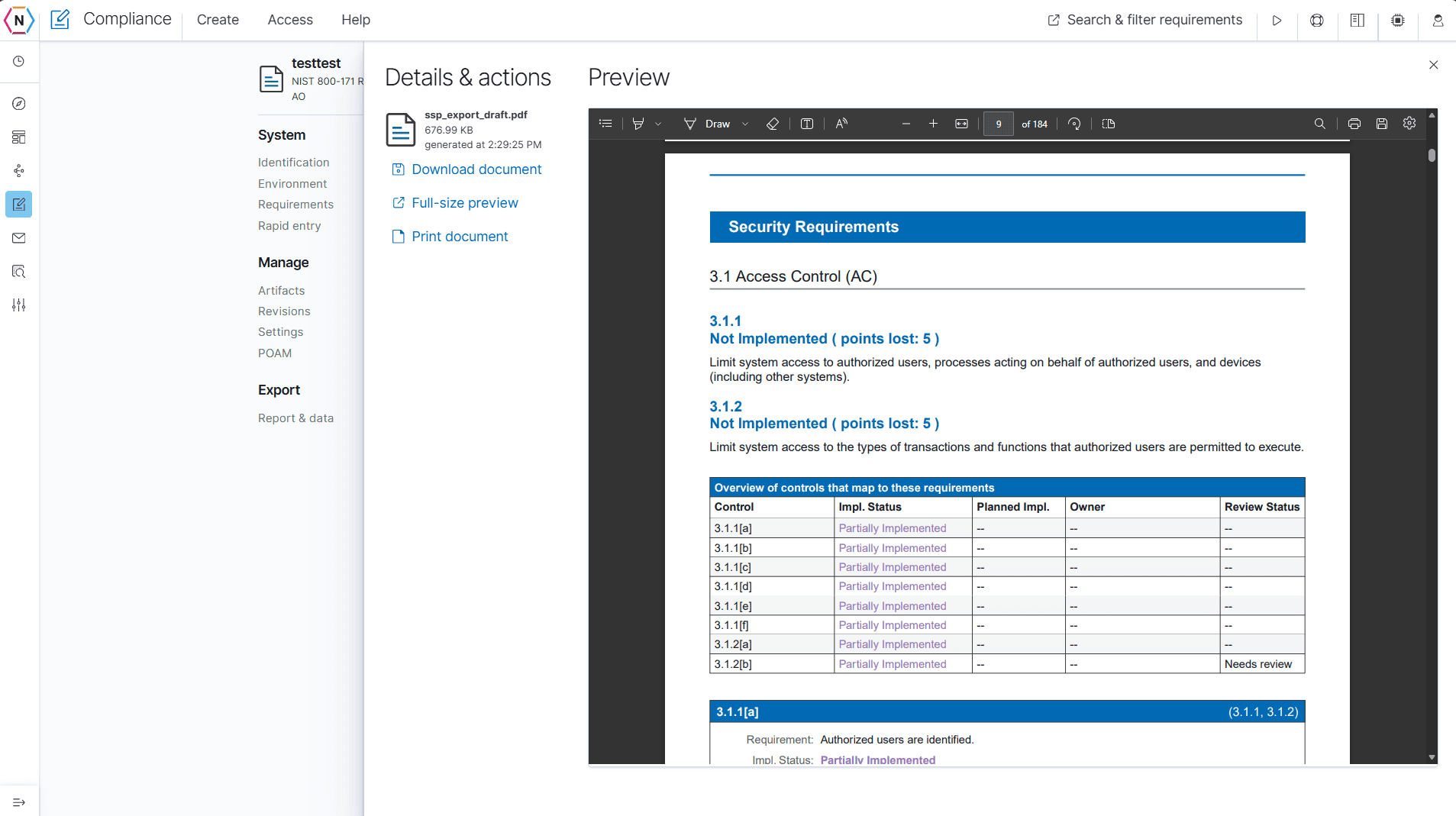Click the PDF zoom out minus button

[x=906, y=124]
